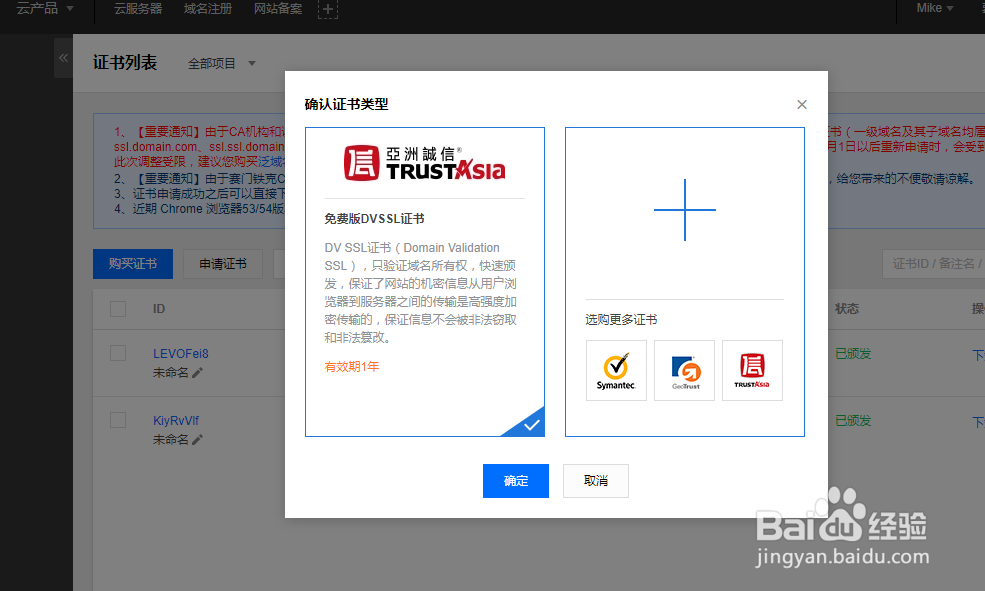Image resolution: width=985 pixels, height=591 pixels.
Task: Click the 已颁发 status in the KiyRvVlf row
Action: click(x=853, y=421)
